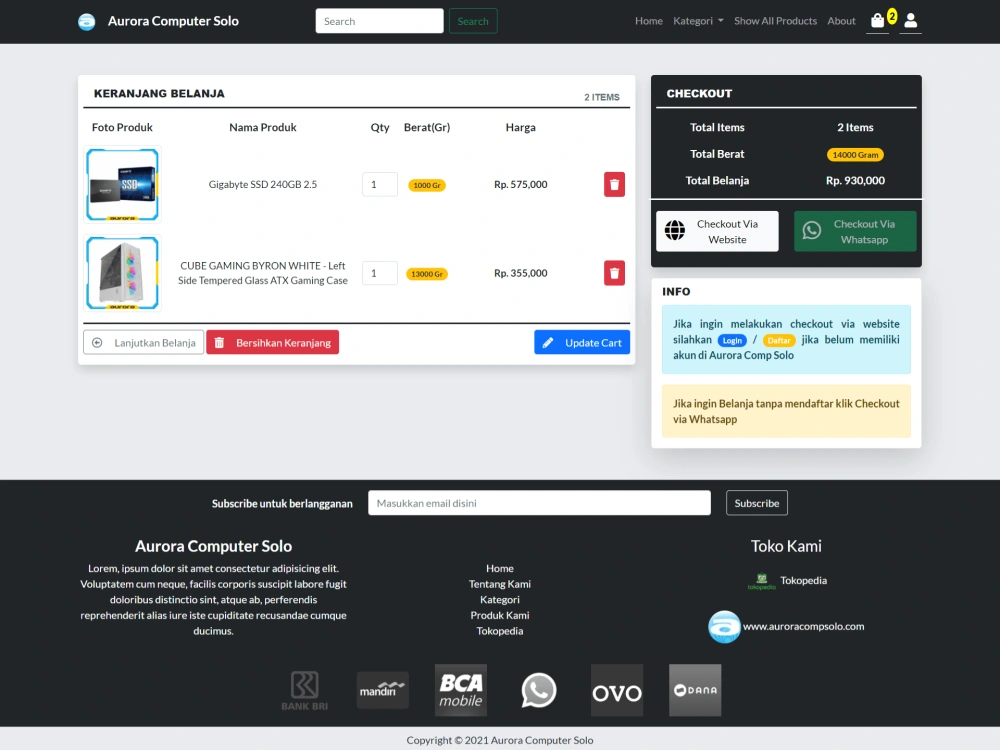Click the Update Cart button
The image size is (1000, 750).
point(582,342)
